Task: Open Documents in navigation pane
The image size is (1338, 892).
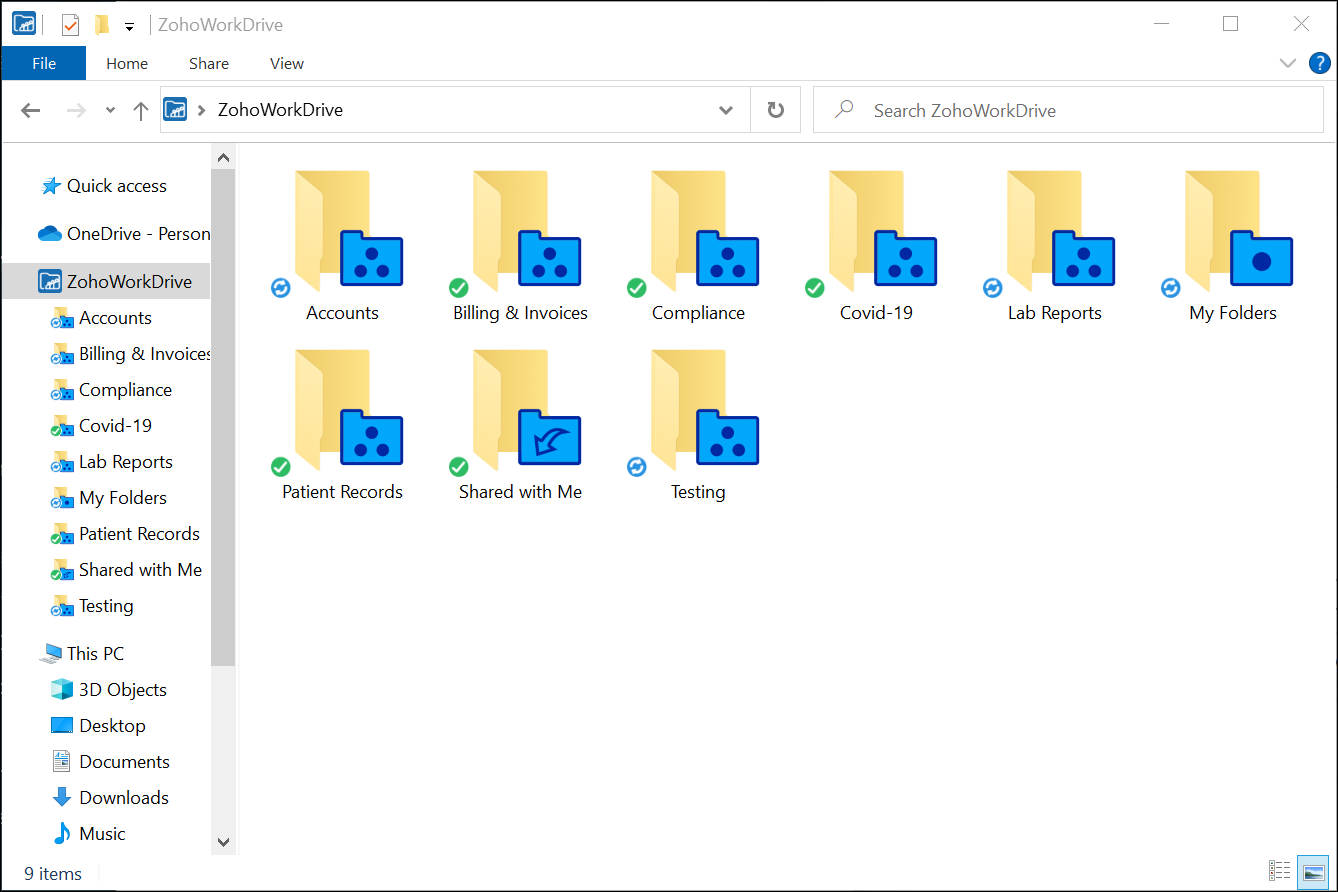Action: (x=111, y=762)
